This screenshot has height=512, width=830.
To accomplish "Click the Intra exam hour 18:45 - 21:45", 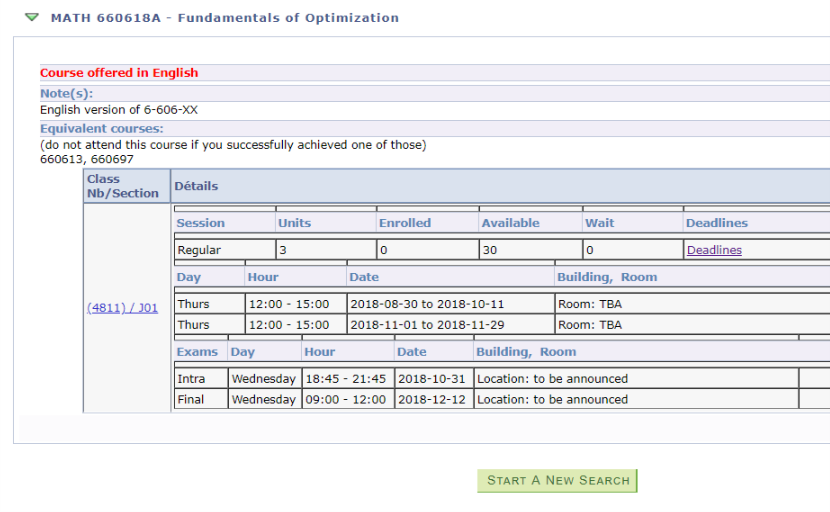I will 346,379.
